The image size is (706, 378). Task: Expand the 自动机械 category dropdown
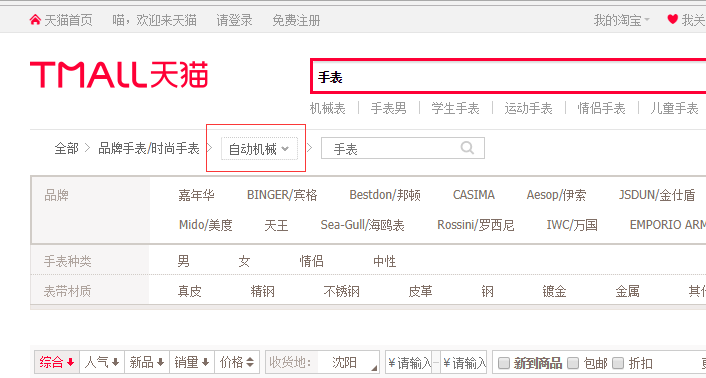tap(259, 149)
